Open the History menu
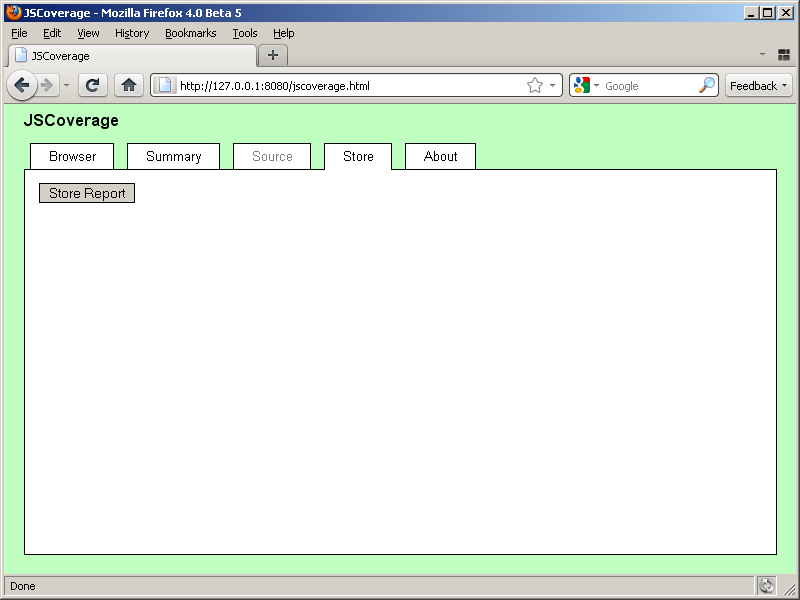The image size is (800, 600). 132,33
